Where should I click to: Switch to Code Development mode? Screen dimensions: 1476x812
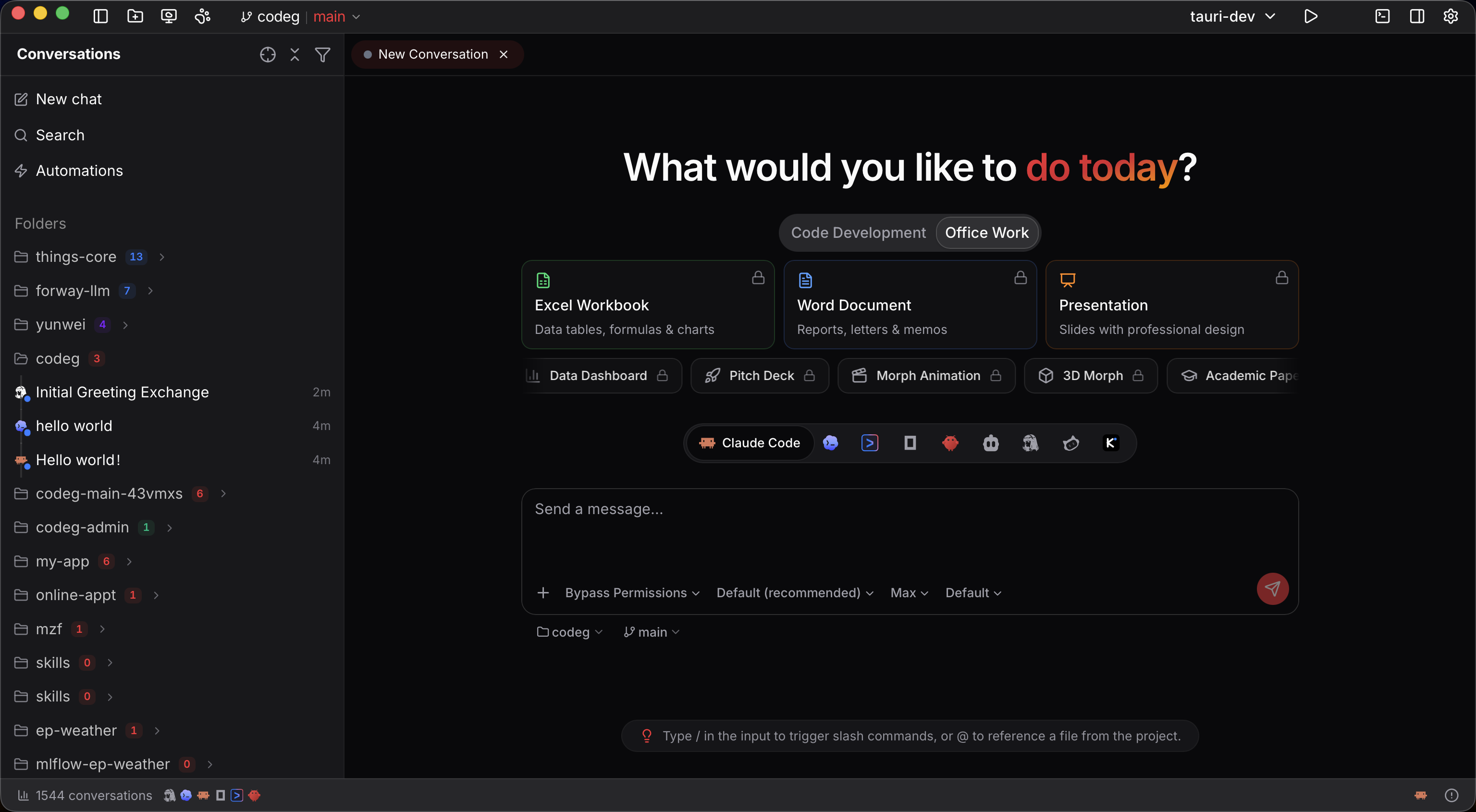(858, 233)
